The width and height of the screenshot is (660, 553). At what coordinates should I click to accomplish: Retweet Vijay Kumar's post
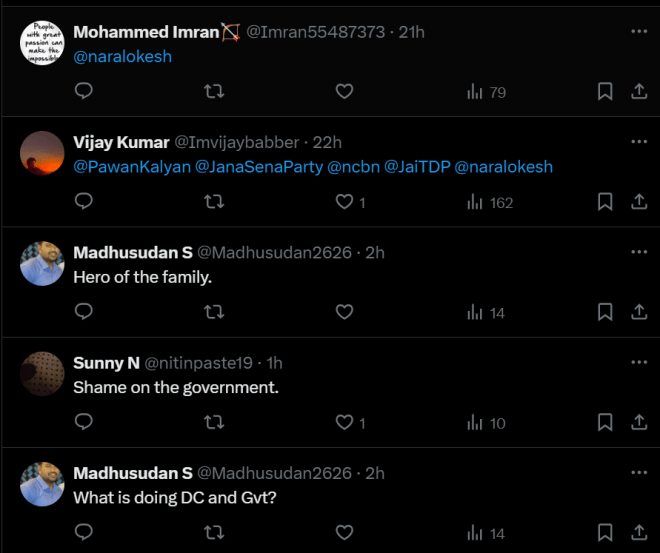pos(214,202)
